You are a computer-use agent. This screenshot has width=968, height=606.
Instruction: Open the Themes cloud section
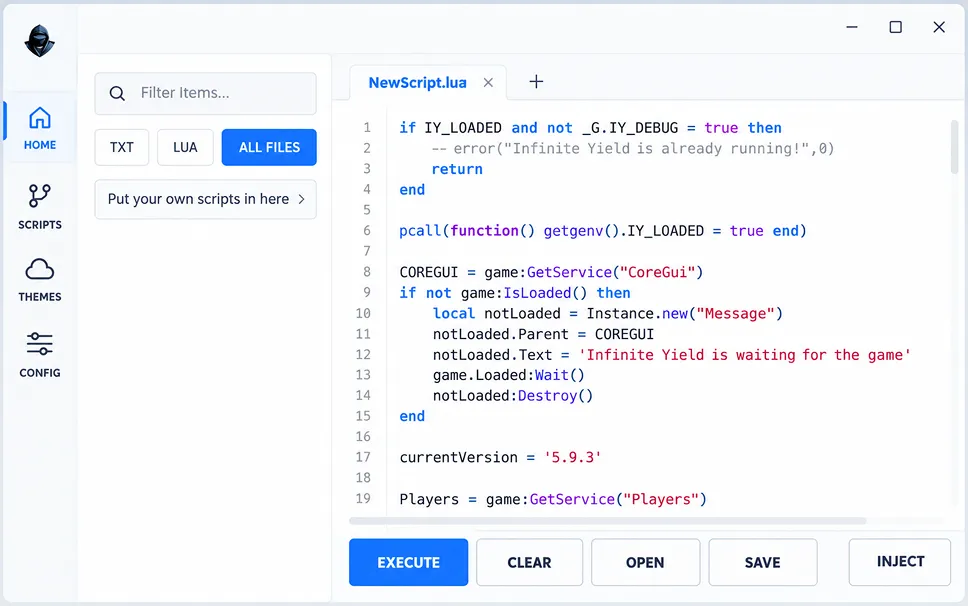coord(40,280)
